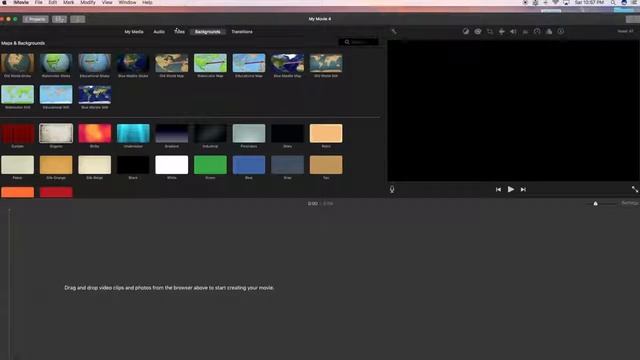This screenshot has height=360, width=640.
Task: Pick the Blue solid background
Action: [249, 165]
